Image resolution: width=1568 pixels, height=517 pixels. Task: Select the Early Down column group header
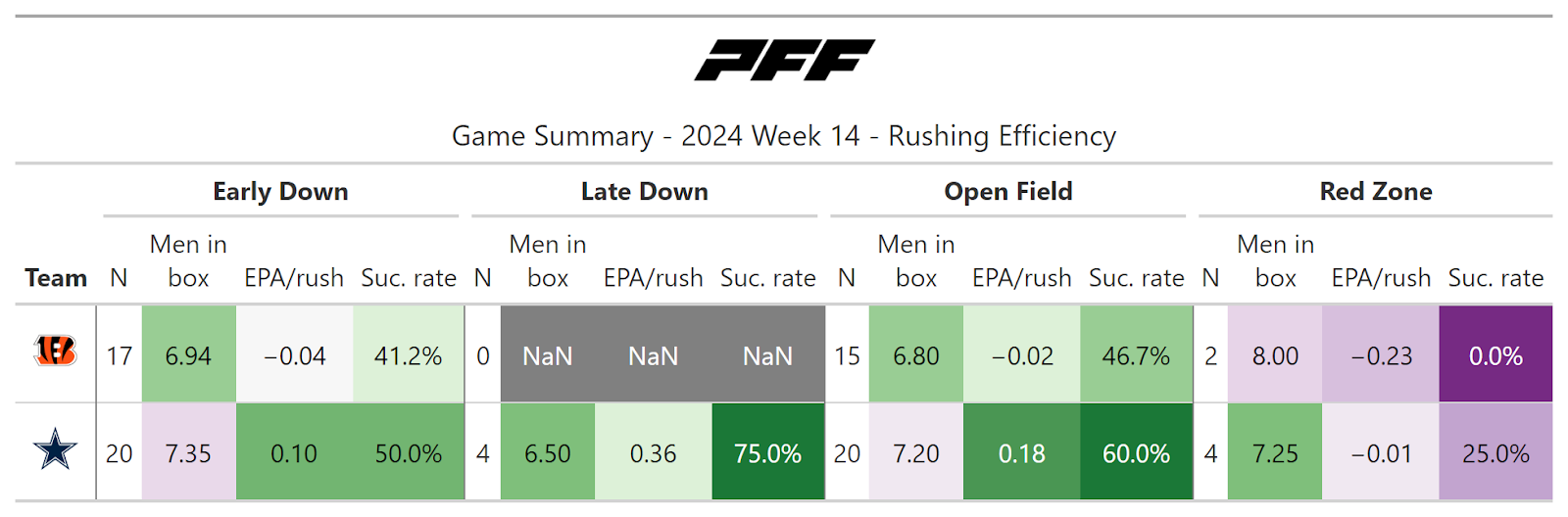[x=280, y=192]
